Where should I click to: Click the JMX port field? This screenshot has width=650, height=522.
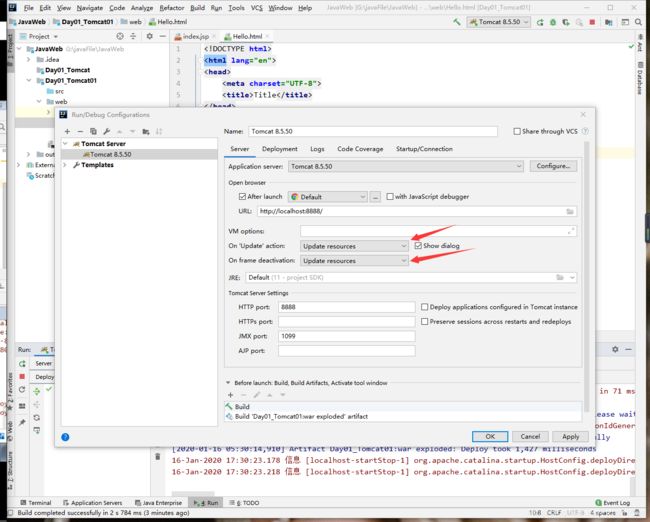coord(347,336)
